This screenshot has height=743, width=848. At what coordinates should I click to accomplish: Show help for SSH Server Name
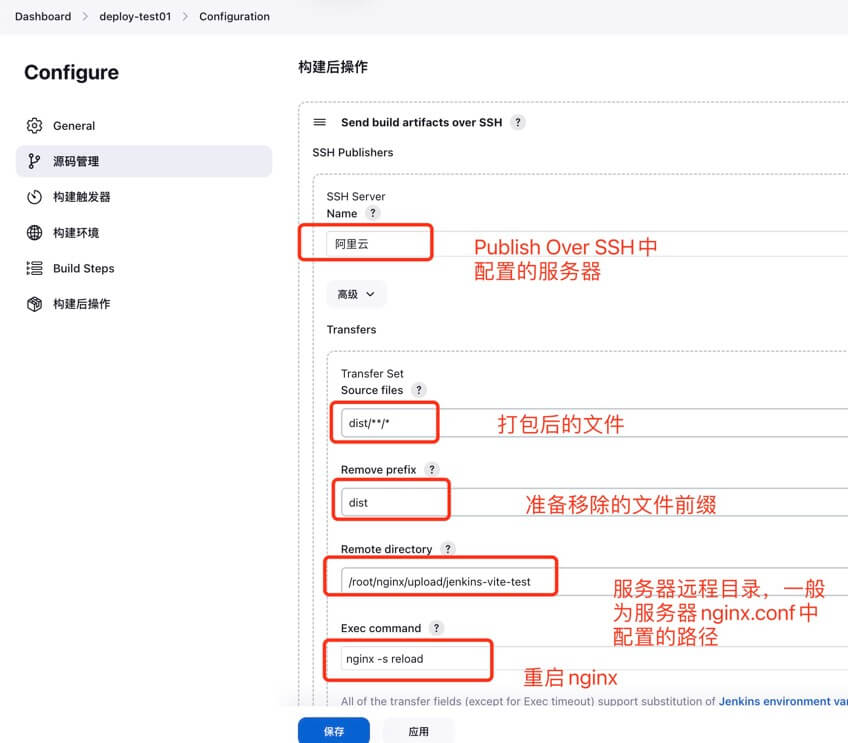click(x=373, y=214)
